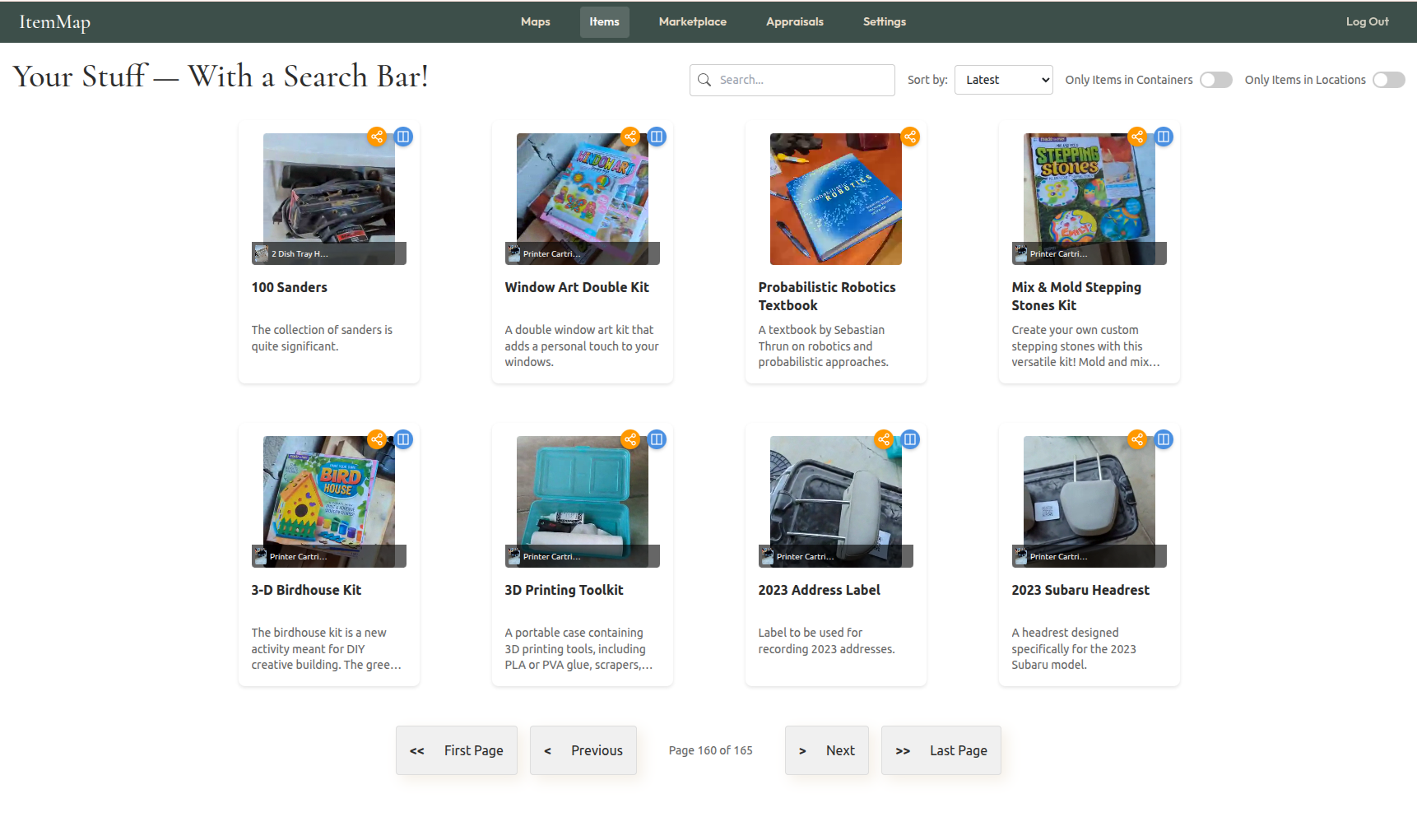The width and height of the screenshot is (1417, 840).
Task: Share the 100 Sanders item
Action: point(377,137)
